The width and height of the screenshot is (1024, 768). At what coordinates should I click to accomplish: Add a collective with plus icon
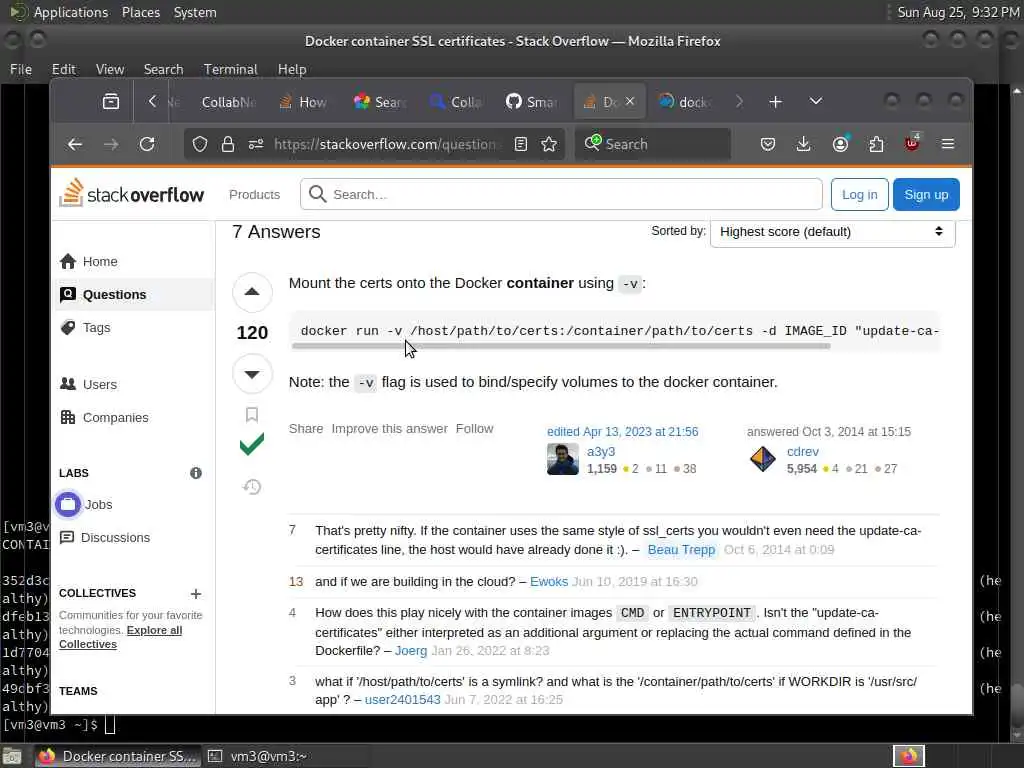click(x=196, y=594)
